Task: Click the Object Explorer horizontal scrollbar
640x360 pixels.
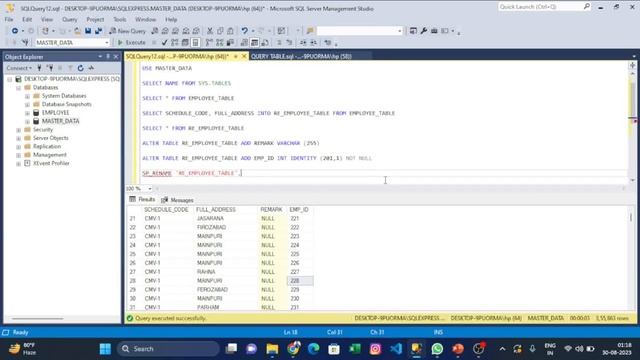Action: (38, 318)
